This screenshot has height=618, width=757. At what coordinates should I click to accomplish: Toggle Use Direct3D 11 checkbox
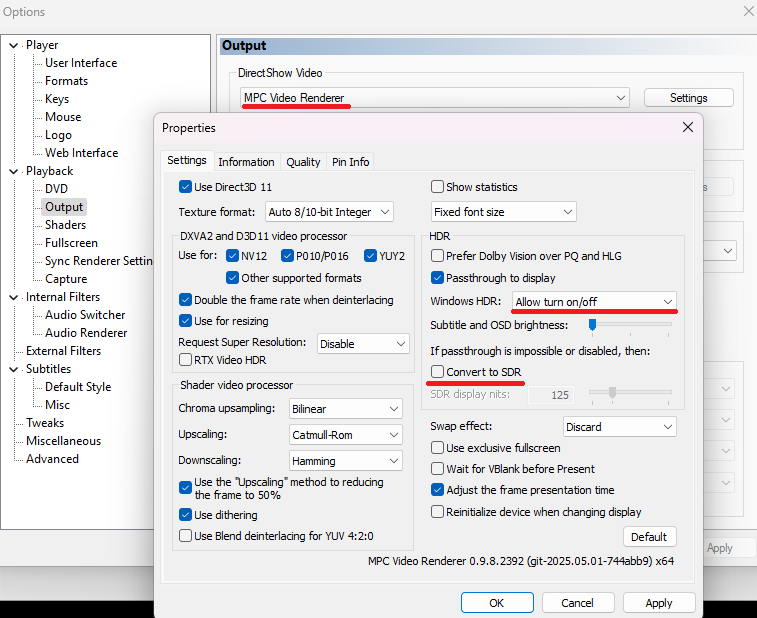pos(185,187)
